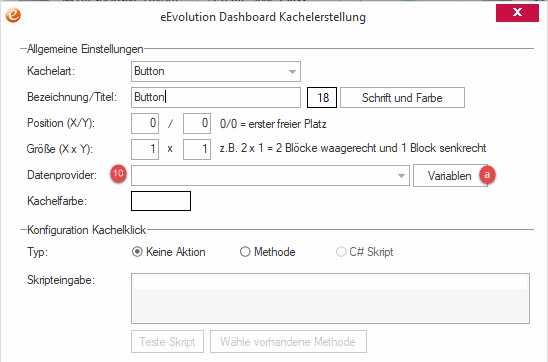548x362 pixels.
Task: Click the Teste Skript button
Action: pos(167,341)
